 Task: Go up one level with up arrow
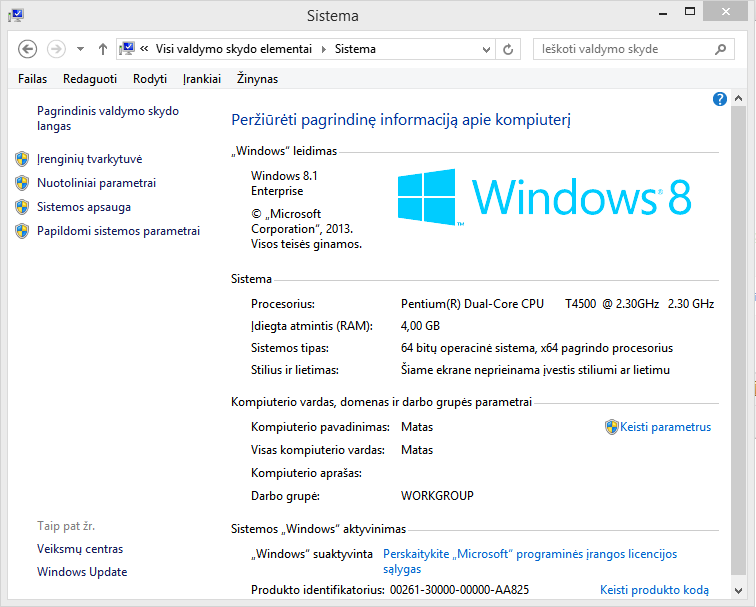(102, 49)
